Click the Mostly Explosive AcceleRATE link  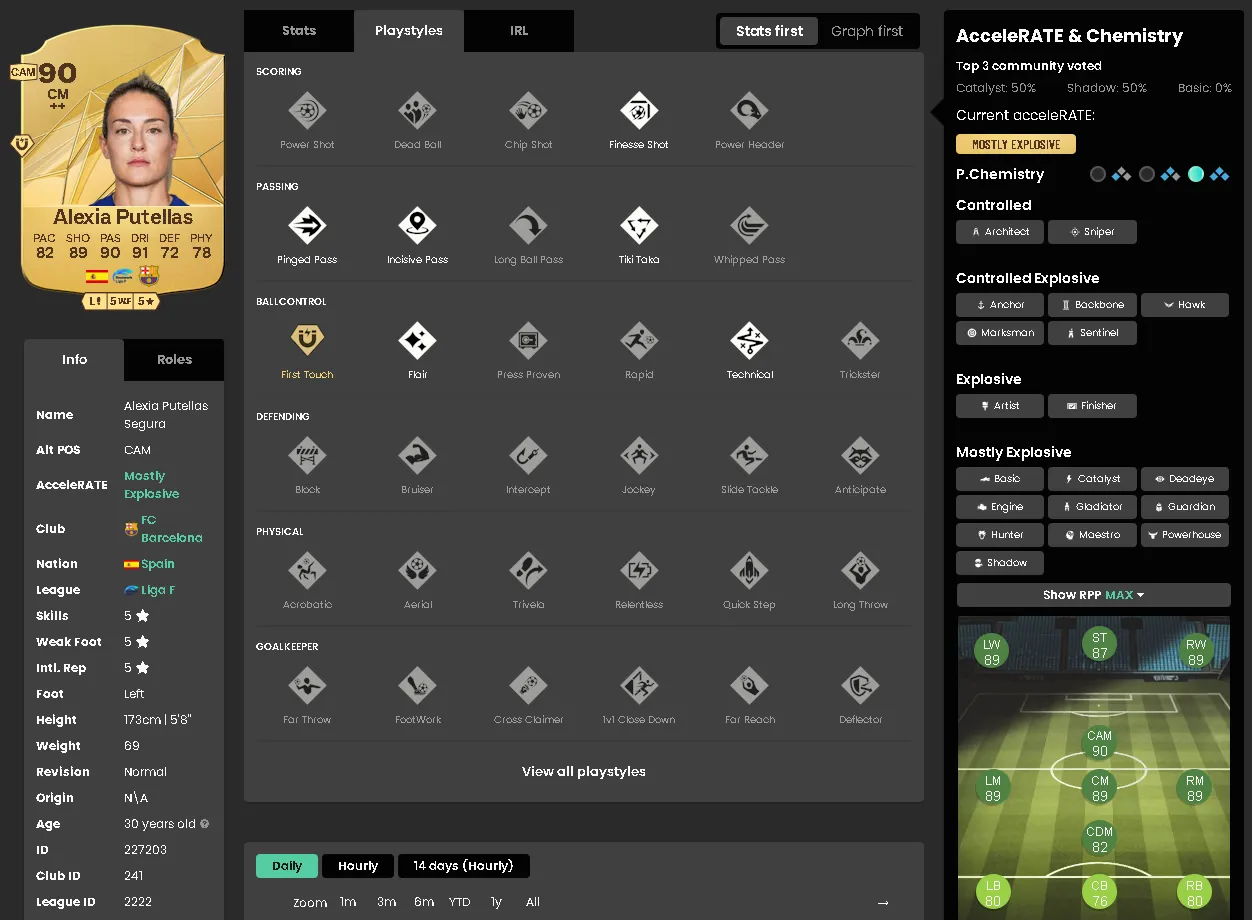coord(151,485)
